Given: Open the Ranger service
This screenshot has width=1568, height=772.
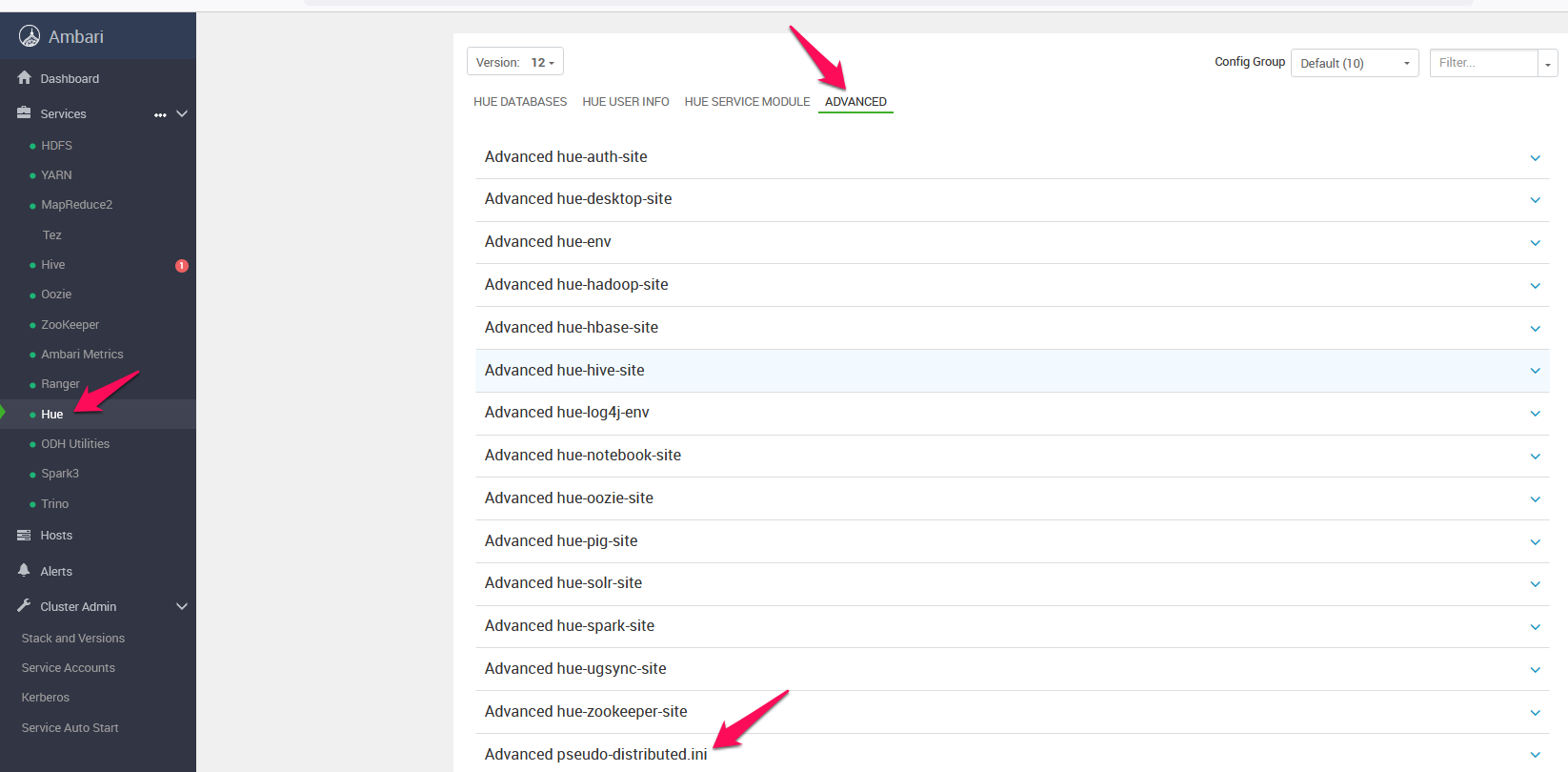Looking at the screenshot, I should [60, 384].
